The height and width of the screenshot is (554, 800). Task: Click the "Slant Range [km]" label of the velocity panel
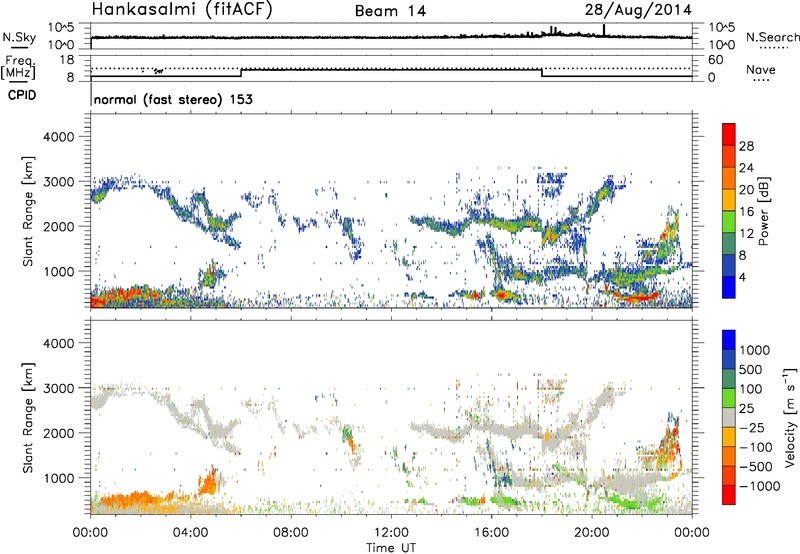[29, 417]
